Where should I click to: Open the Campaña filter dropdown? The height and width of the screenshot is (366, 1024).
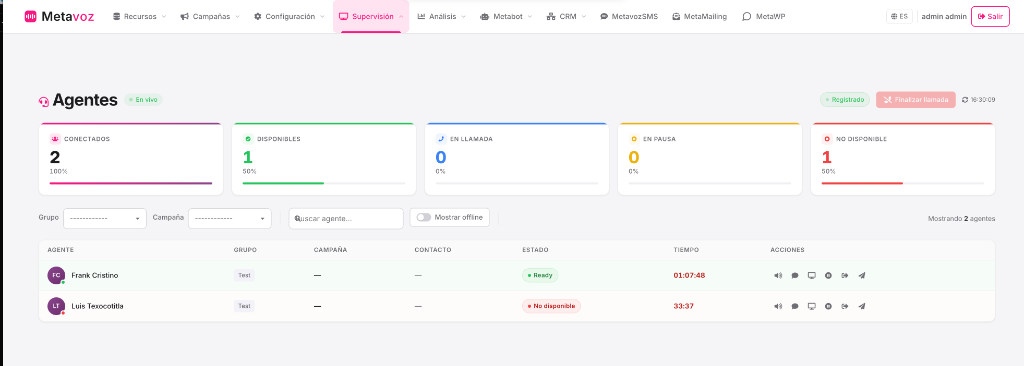click(230, 218)
